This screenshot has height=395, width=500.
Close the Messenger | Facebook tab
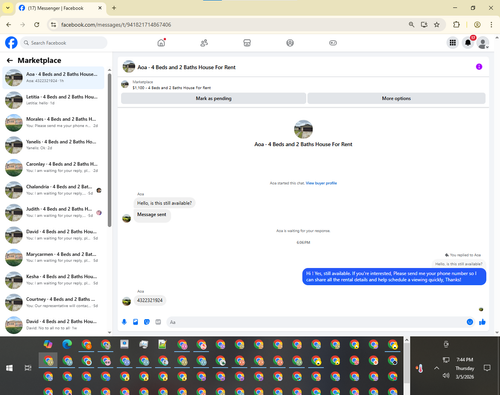tap(100, 8)
